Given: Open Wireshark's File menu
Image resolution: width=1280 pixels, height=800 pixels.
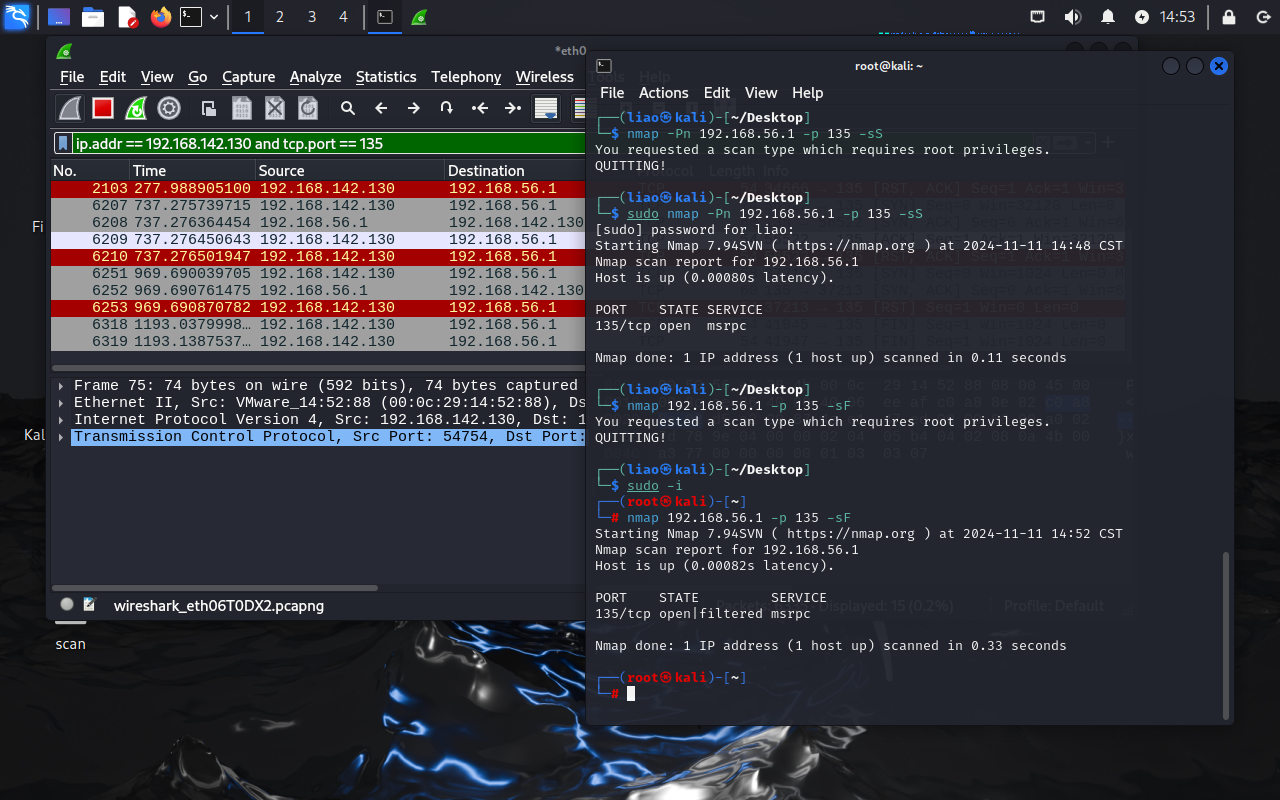Looking at the screenshot, I should (72, 77).
